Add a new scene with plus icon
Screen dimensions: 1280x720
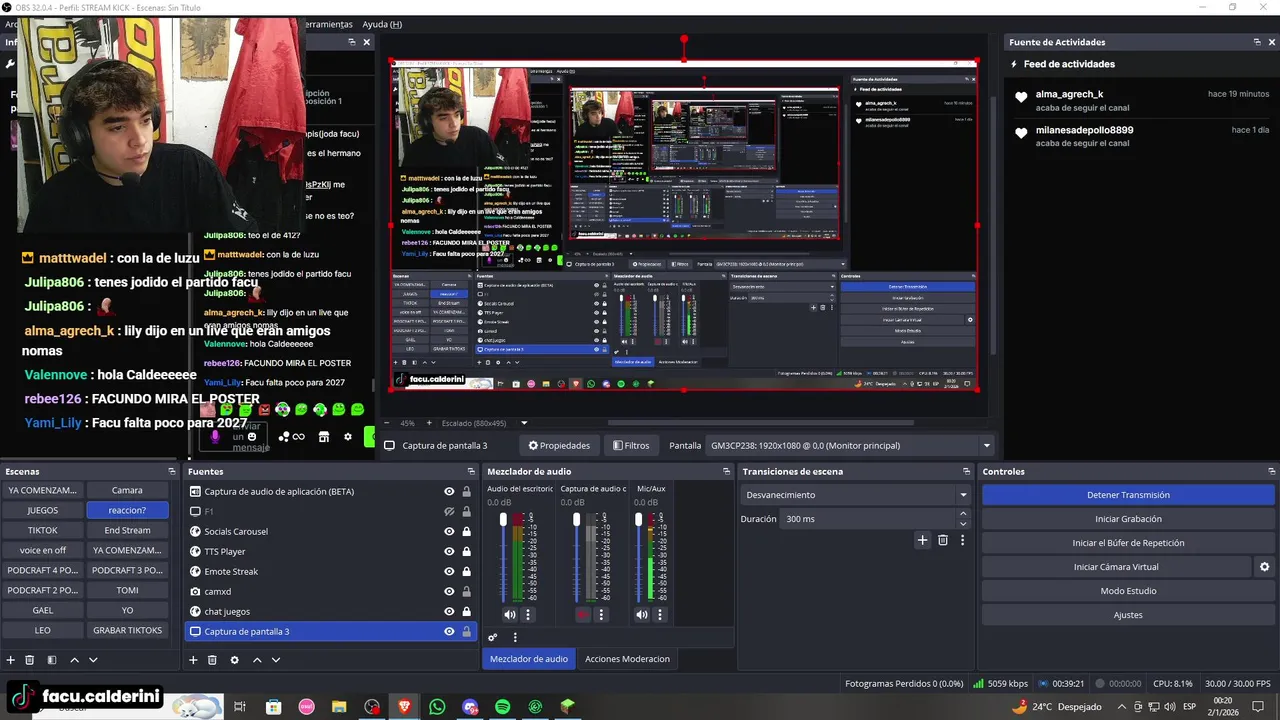pyautogui.click(x=11, y=660)
